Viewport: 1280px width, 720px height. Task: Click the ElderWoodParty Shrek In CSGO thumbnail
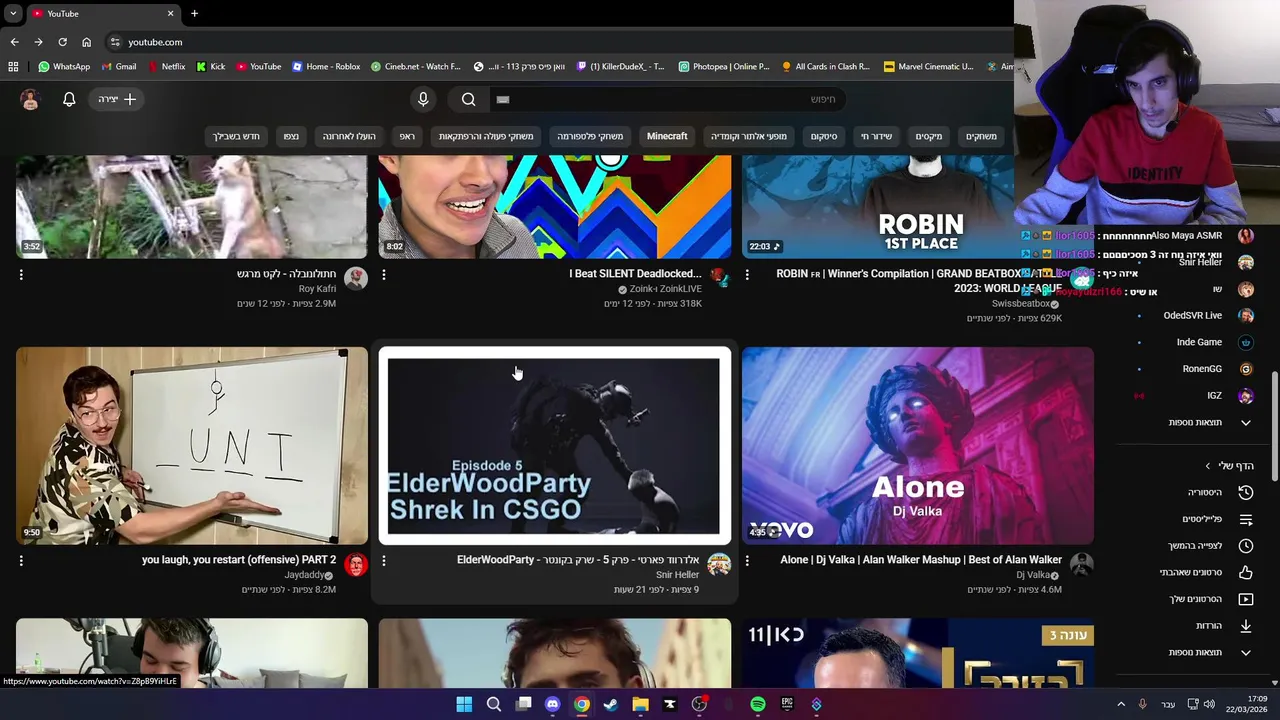[x=554, y=446]
